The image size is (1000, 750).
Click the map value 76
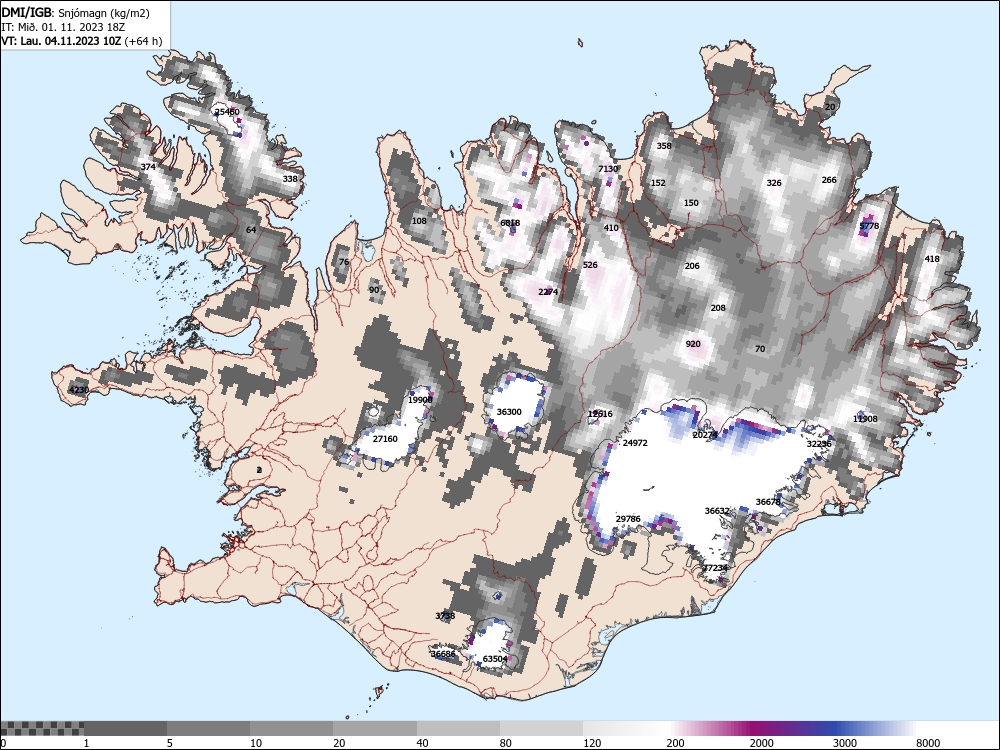coord(344,262)
